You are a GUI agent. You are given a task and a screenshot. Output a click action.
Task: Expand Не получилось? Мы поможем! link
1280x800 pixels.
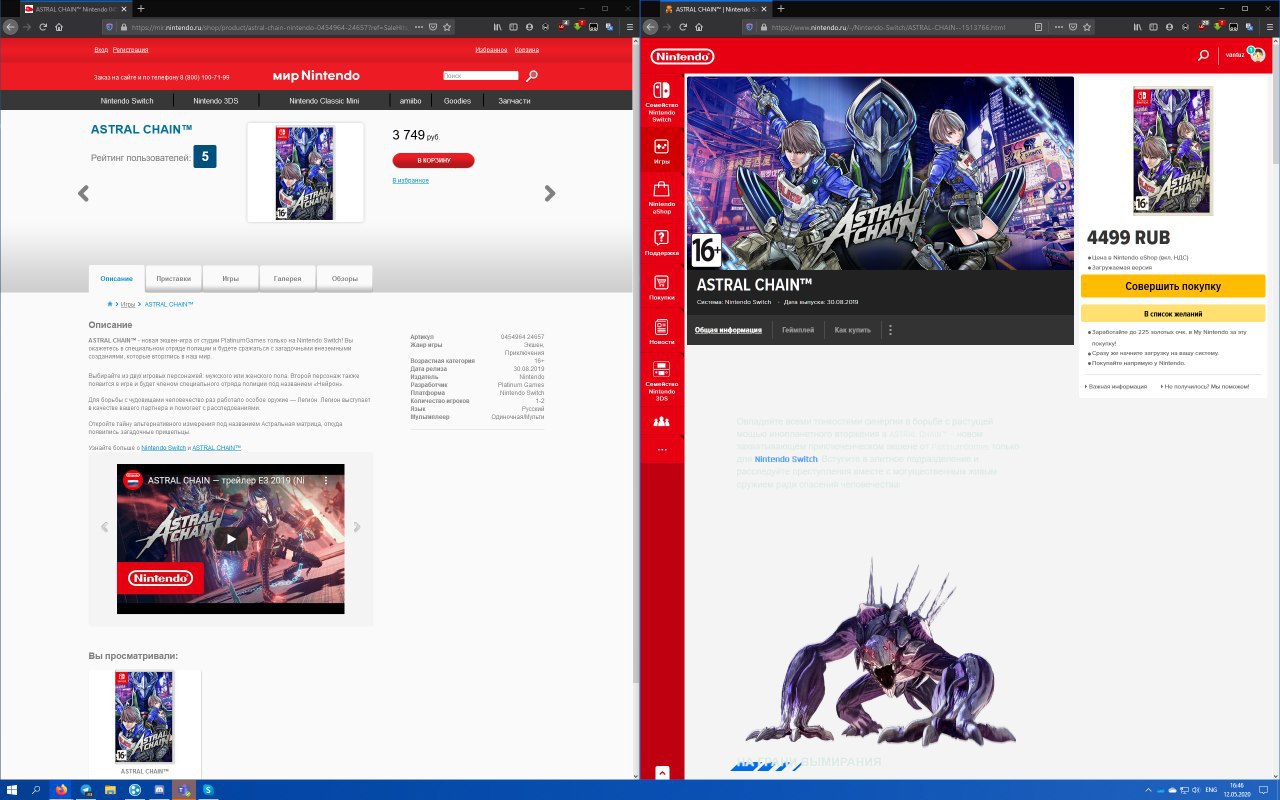click(x=1206, y=386)
